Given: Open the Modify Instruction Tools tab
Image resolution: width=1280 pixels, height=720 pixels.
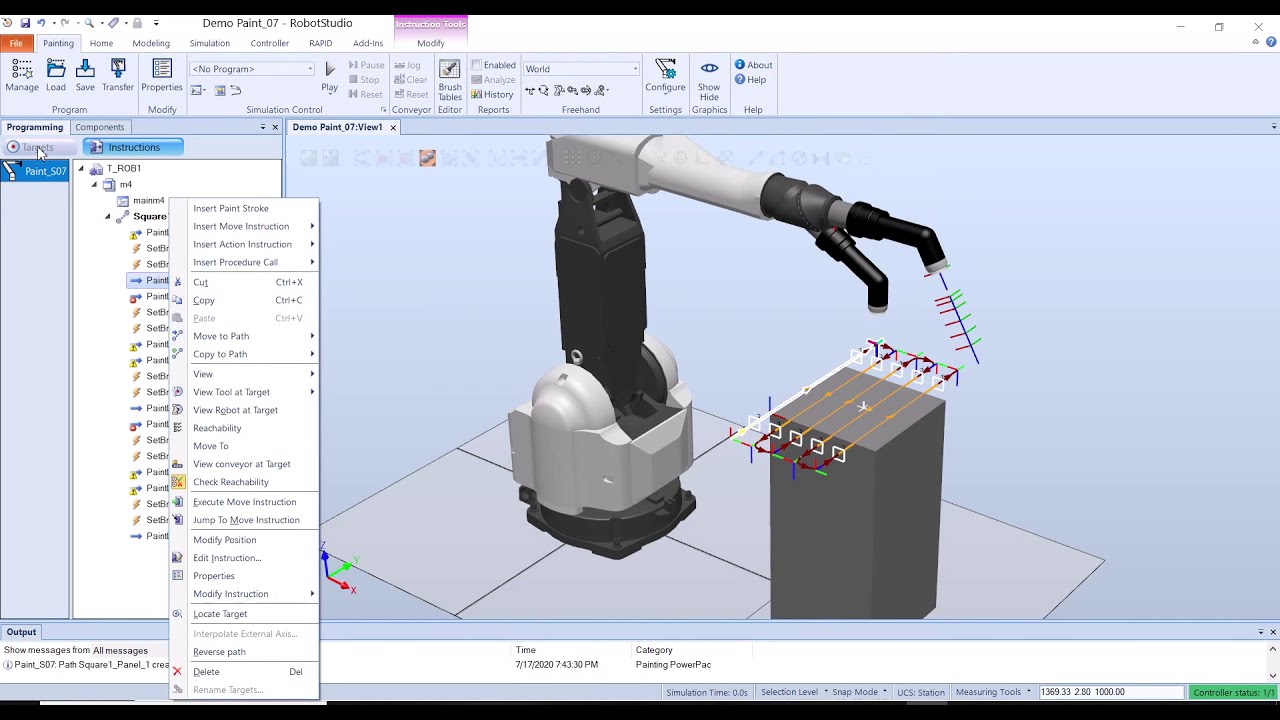Looking at the screenshot, I should click(431, 43).
